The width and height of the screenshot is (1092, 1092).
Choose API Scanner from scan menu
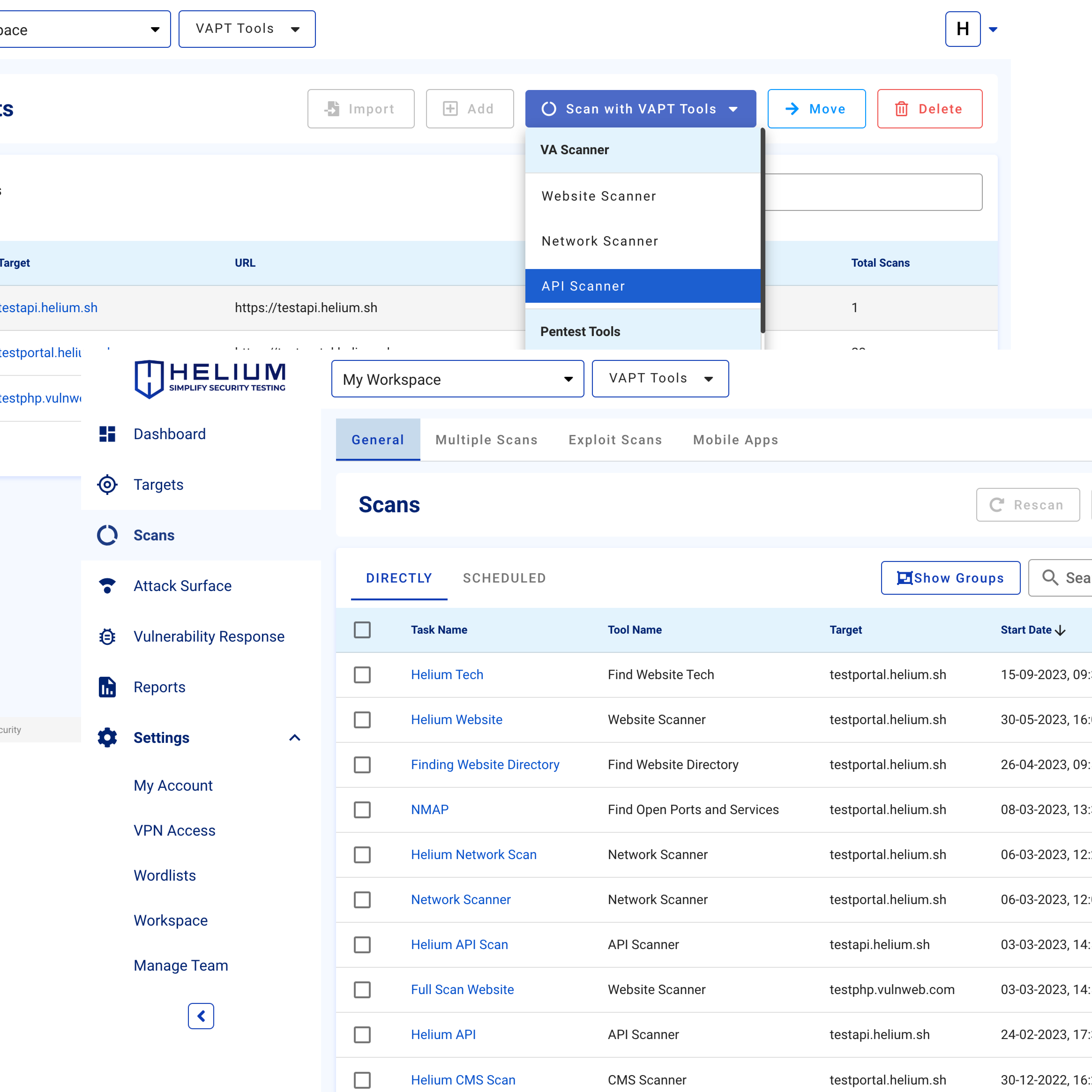point(642,286)
